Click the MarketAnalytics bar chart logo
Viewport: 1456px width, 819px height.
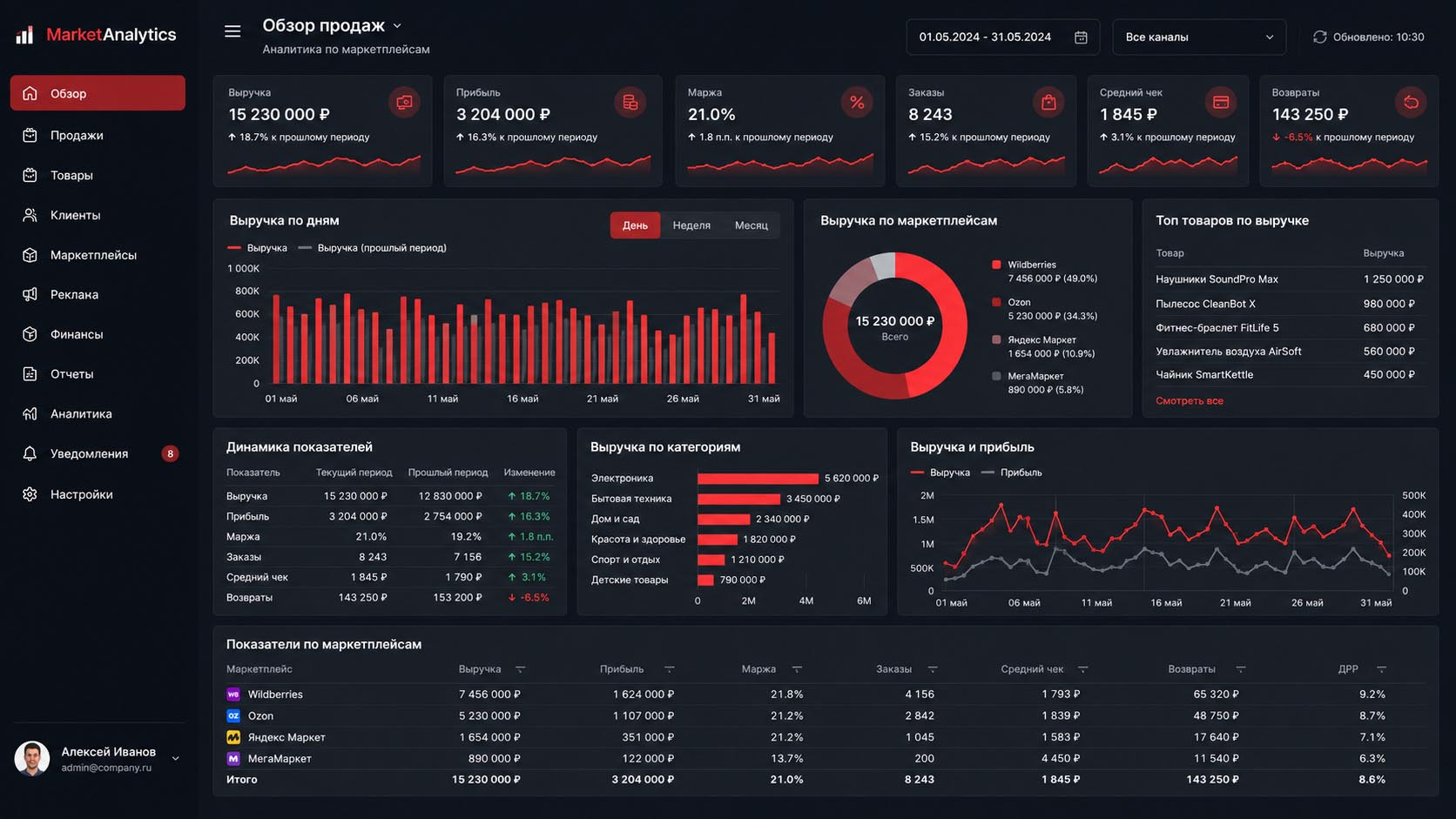[24, 35]
